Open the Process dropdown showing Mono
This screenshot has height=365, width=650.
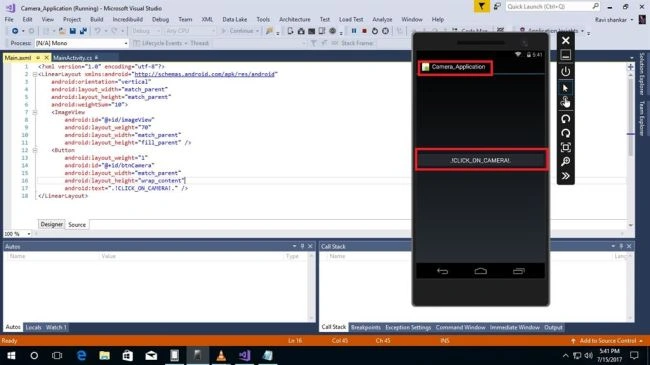(81, 43)
